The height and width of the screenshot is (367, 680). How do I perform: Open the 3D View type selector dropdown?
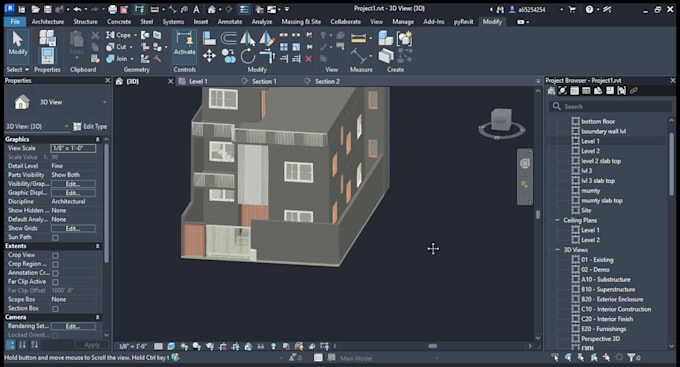click(105, 102)
